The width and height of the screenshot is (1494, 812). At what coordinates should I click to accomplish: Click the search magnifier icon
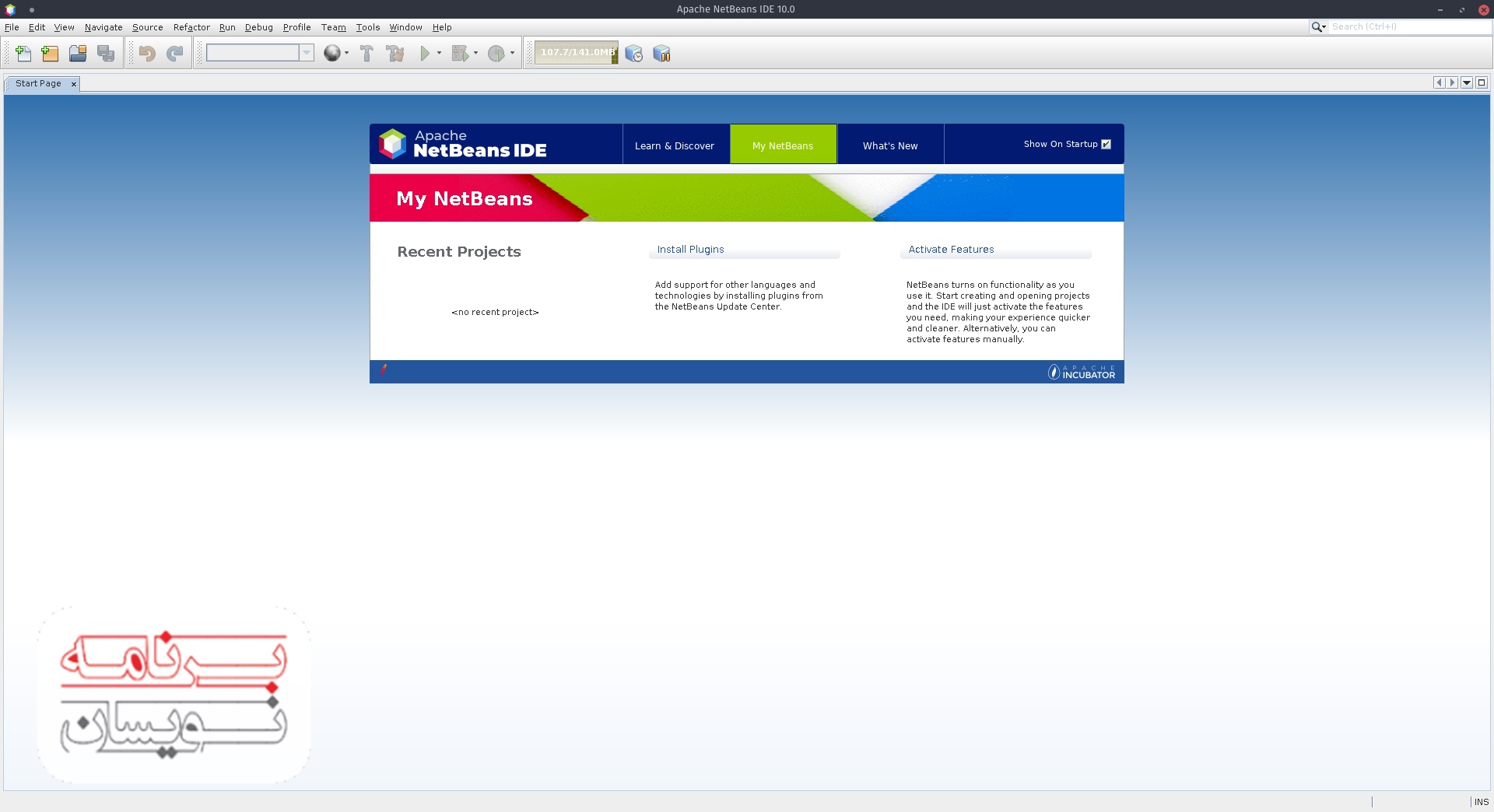[1318, 26]
